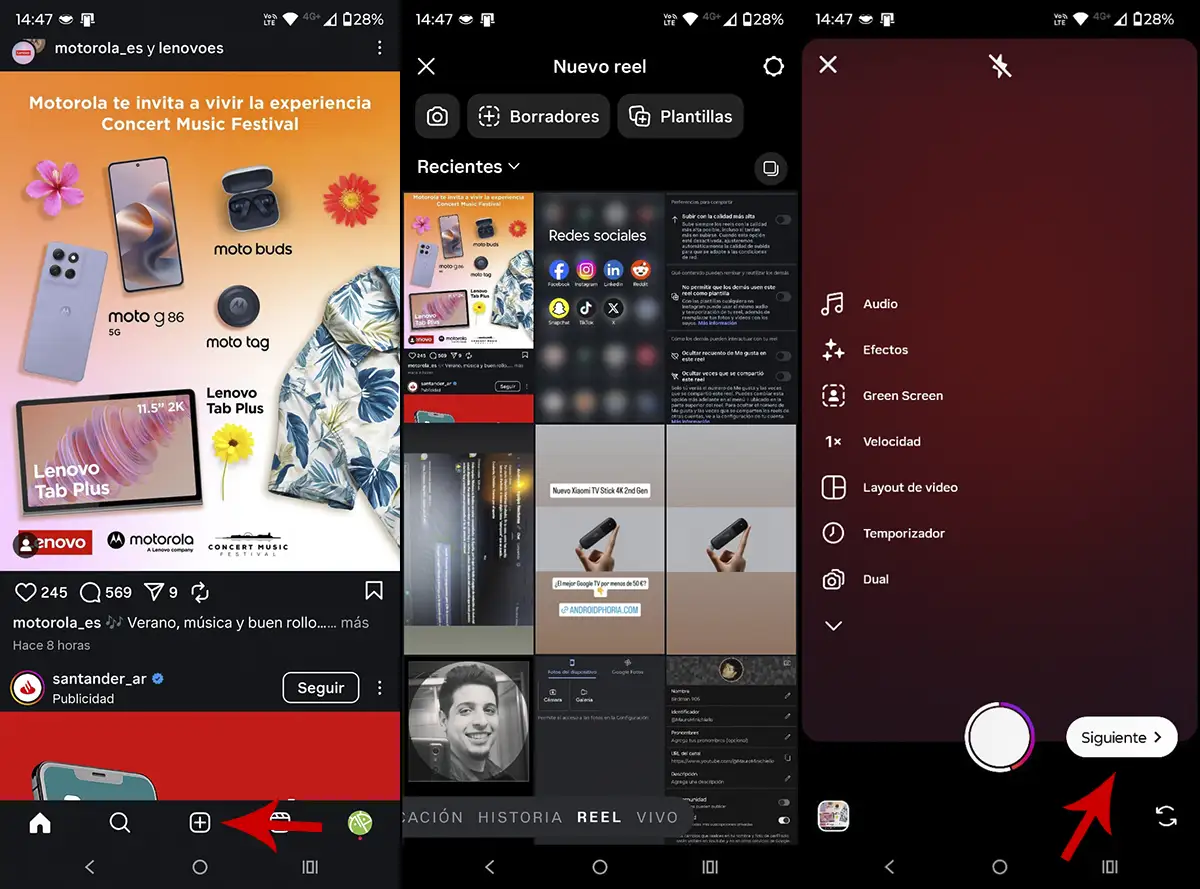The image size is (1200, 889).
Task: Tap the round record button
Action: coord(998,738)
